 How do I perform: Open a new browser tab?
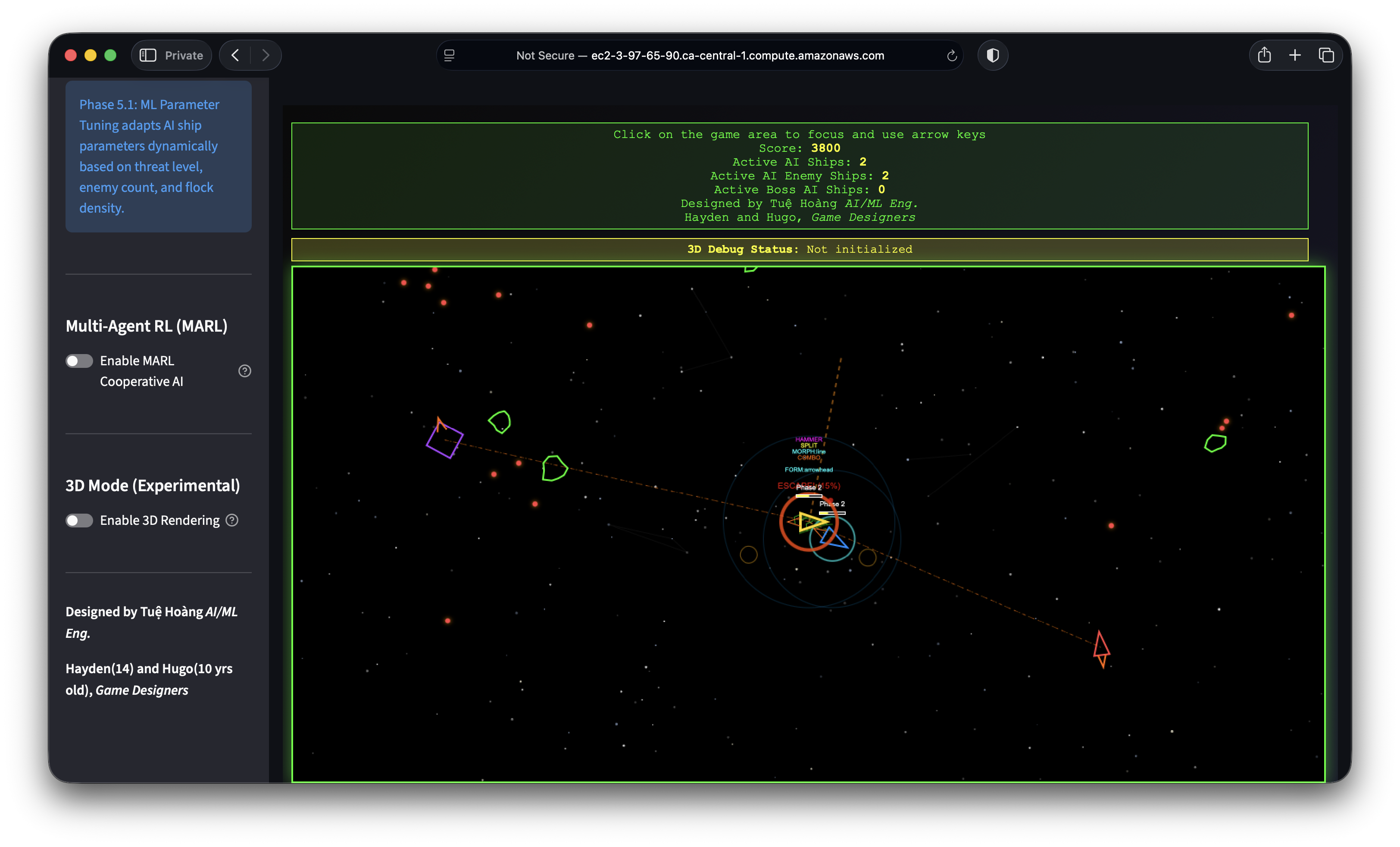coord(1295,55)
